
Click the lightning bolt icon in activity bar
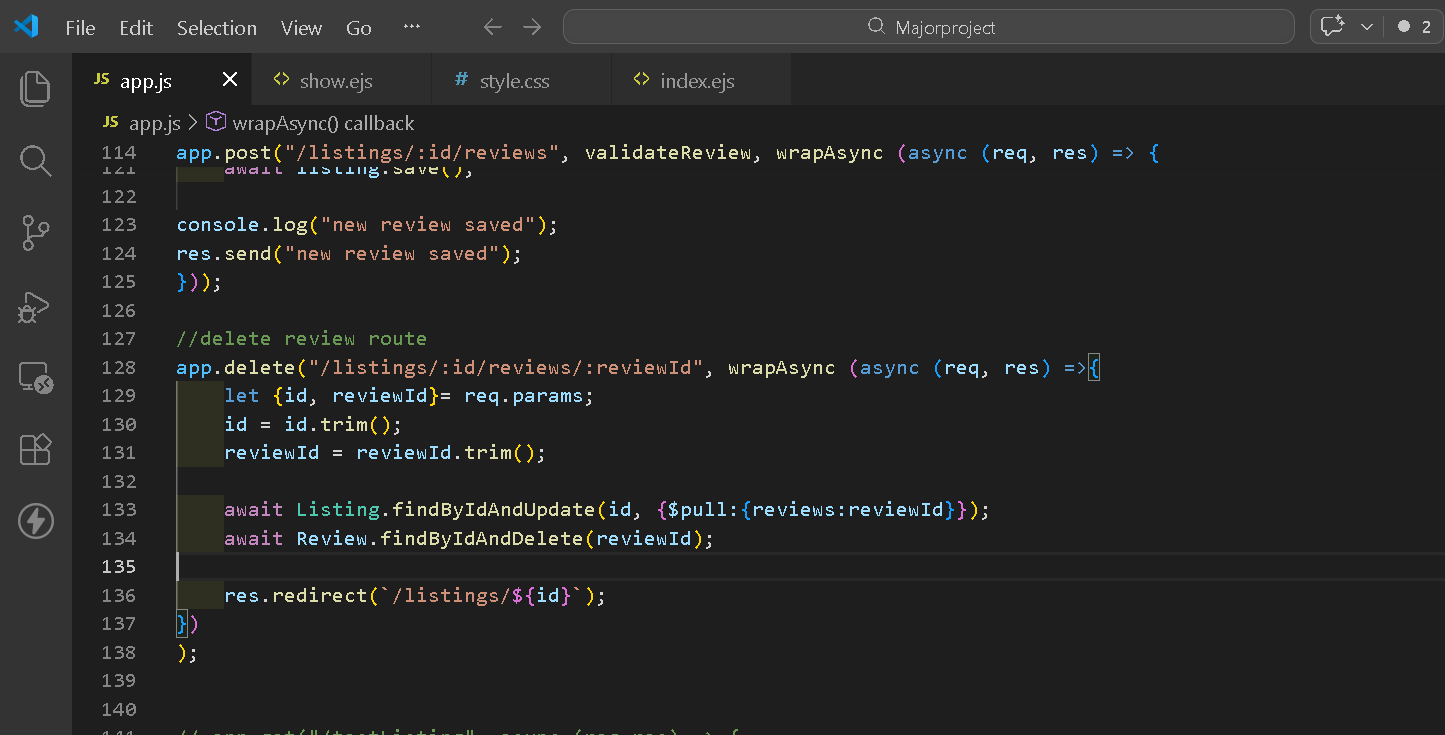(x=35, y=521)
